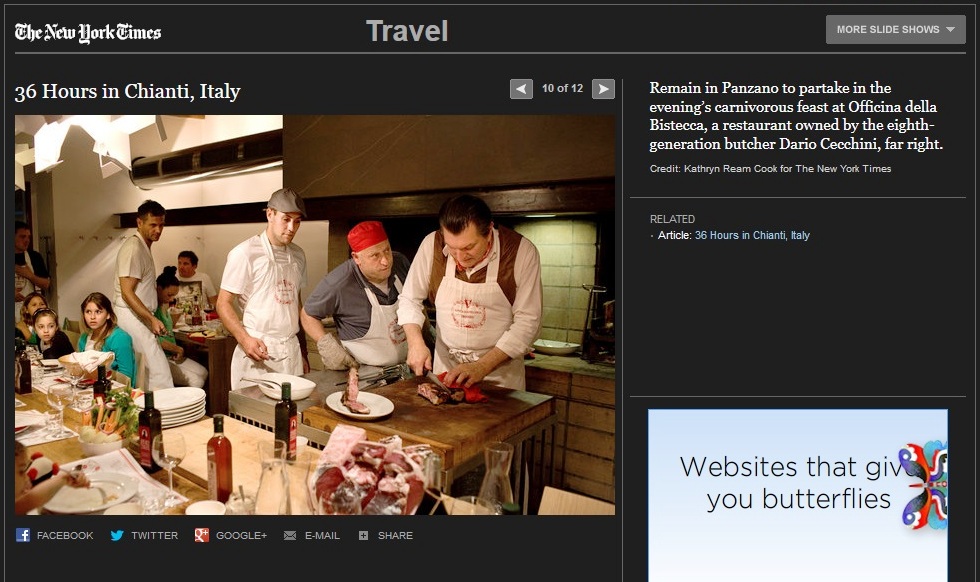Open related article 36 Hours in Chianti, Italy
The image size is (980, 582).
(x=752, y=235)
